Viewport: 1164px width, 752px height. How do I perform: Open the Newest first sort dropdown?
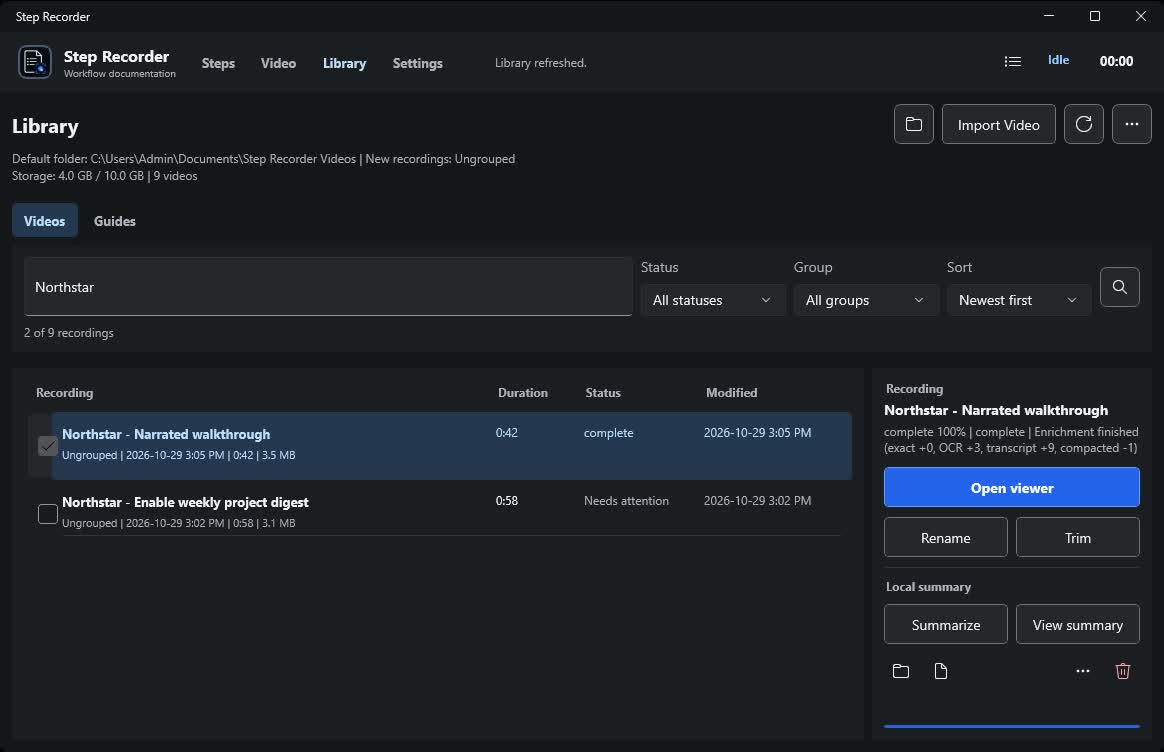[1018, 300]
